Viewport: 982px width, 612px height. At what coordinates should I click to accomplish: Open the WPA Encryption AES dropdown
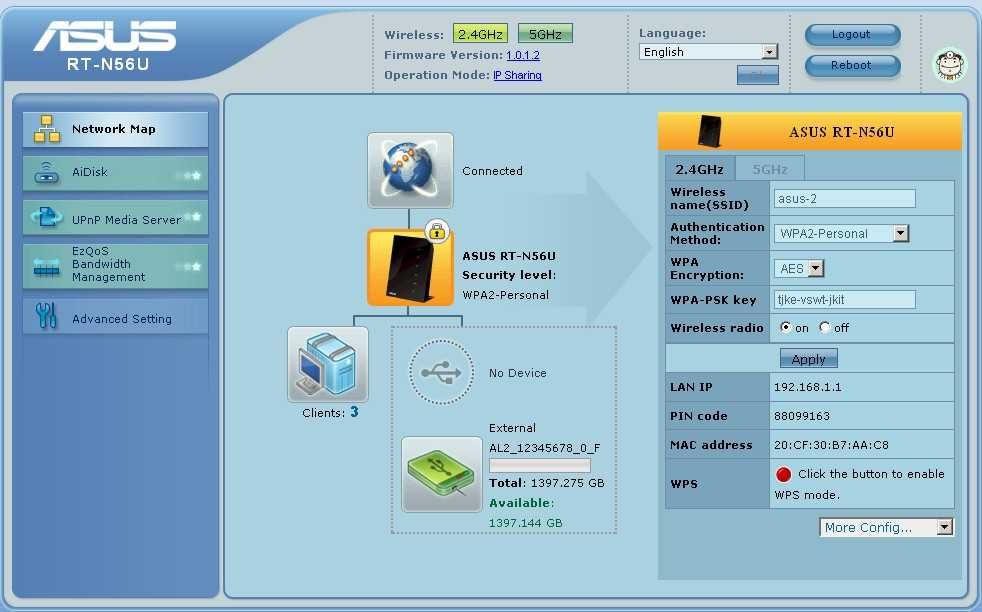799,269
